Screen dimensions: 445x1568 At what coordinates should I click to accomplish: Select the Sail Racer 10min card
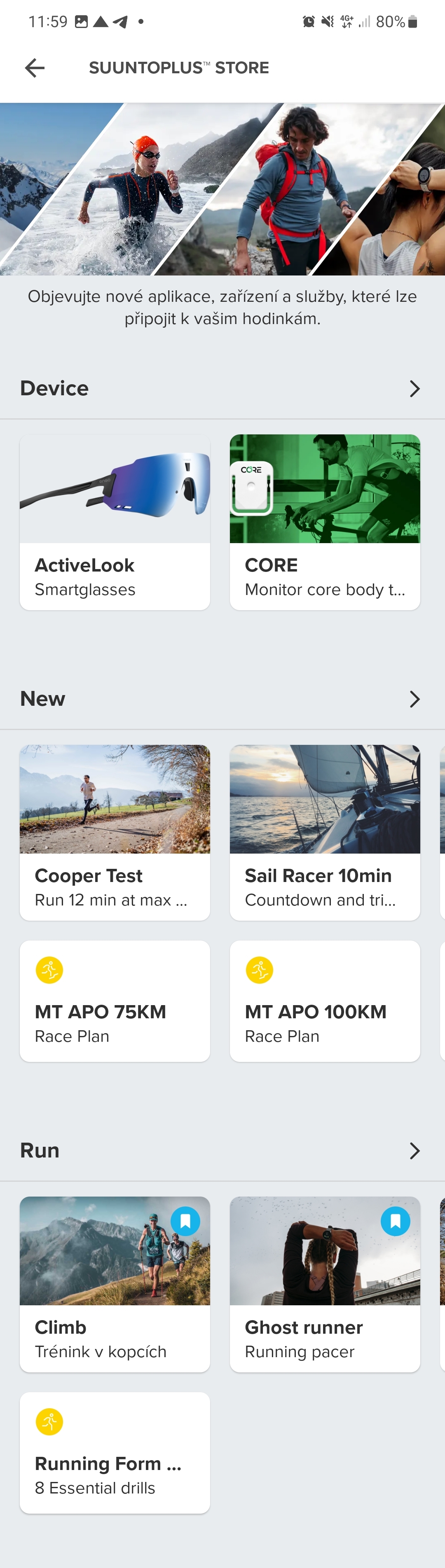click(325, 832)
